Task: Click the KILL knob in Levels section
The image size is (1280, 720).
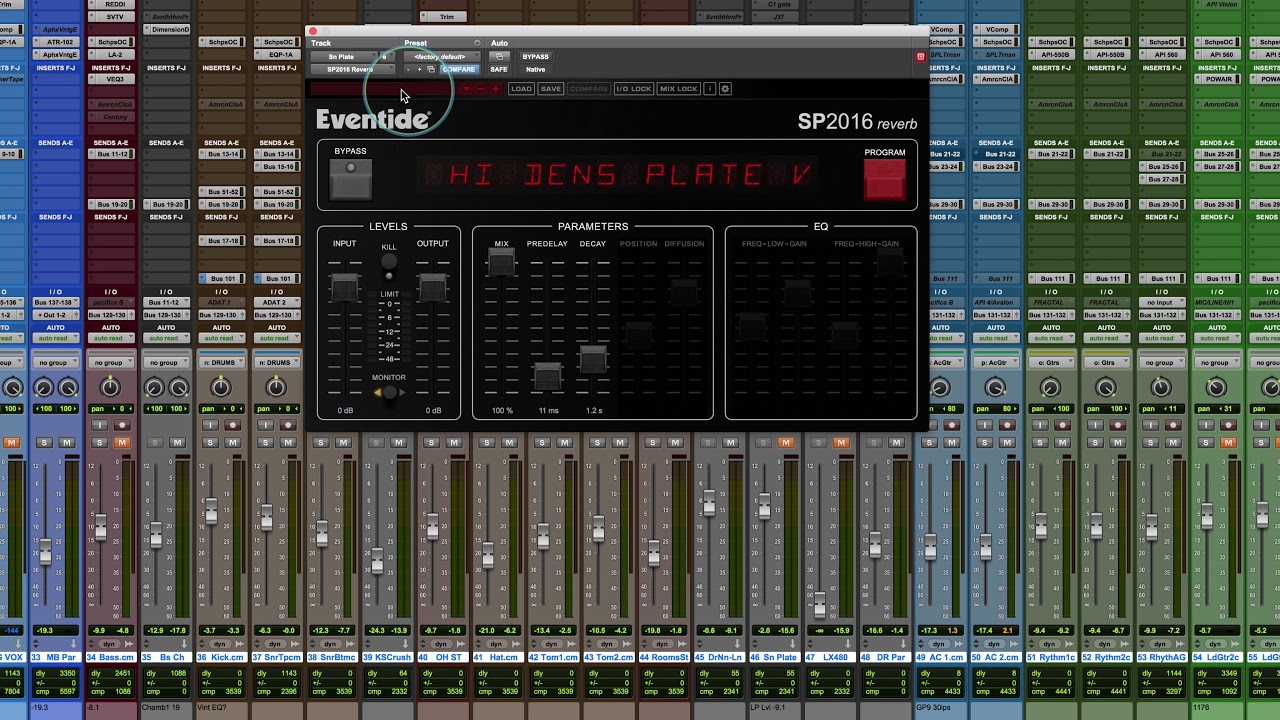Action: tap(389, 262)
